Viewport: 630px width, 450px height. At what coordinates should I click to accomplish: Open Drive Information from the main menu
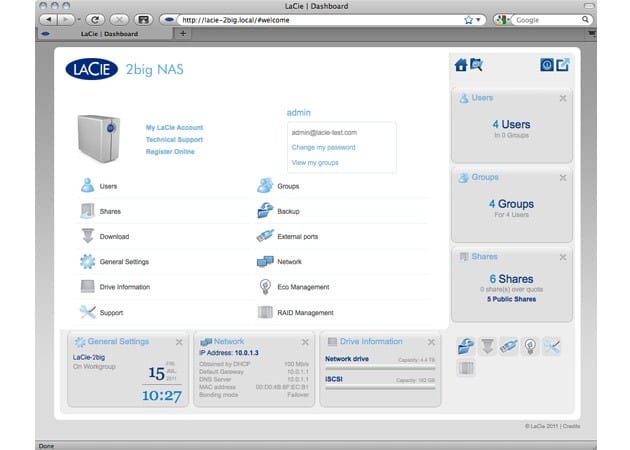[125, 287]
